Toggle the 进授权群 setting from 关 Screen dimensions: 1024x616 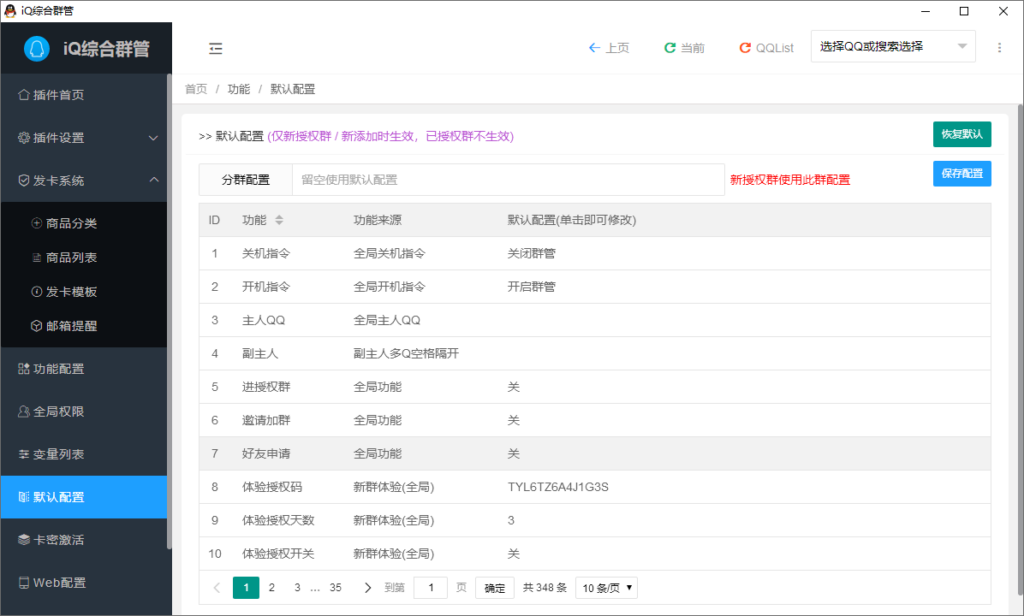point(514,386)
